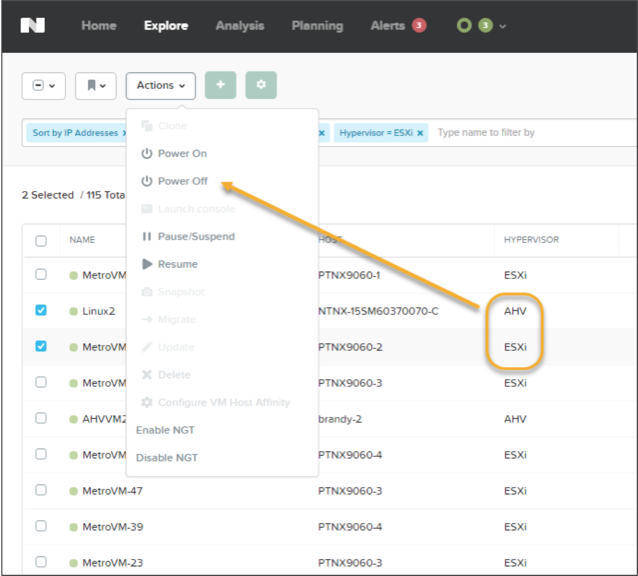
Task: Uncheck the checkbox for PTNX9060-2 row
Action: (x=41, y=346)
